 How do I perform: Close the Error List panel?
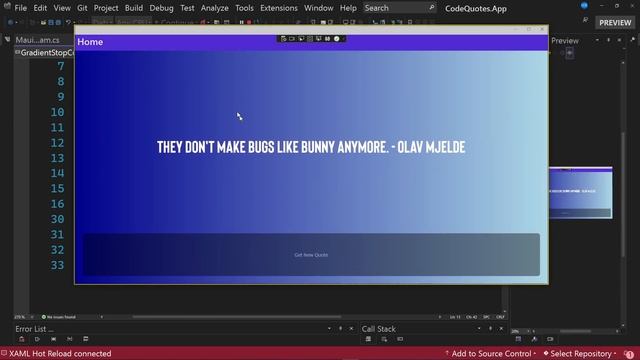point(351,329)
